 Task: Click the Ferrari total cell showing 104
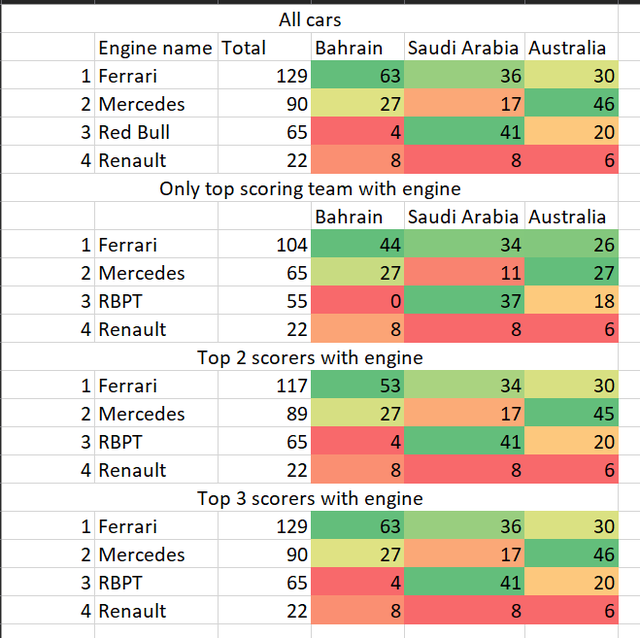264,245
